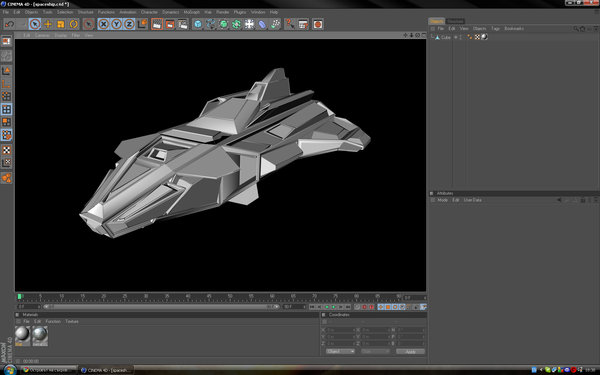Select the first grey material thumbnail
This screenshot has width=600, height=375.
tap(23, 335)
